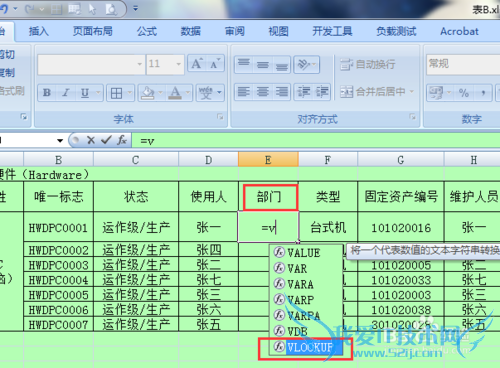Click the wrap text 自动换行 button
Viewport: 500px width, 368px height.
pos(368,64)
